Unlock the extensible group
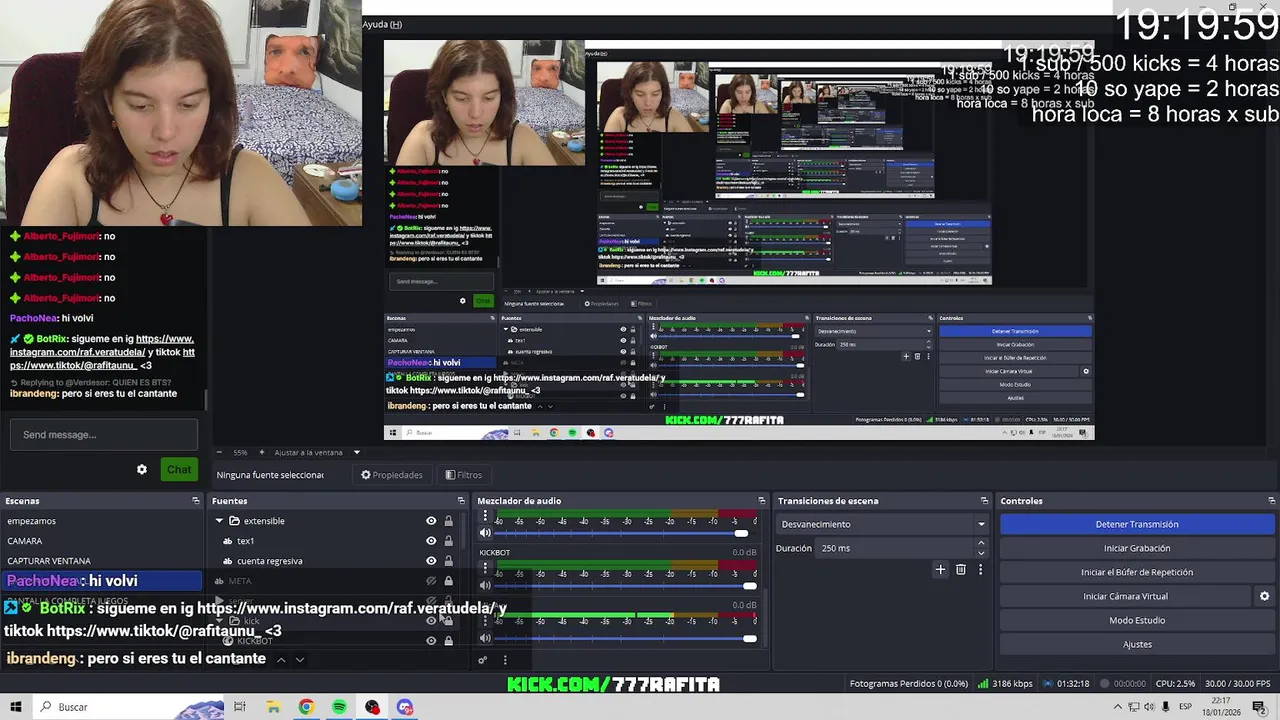Viewport: 1280px width, 720px height. 448,521
